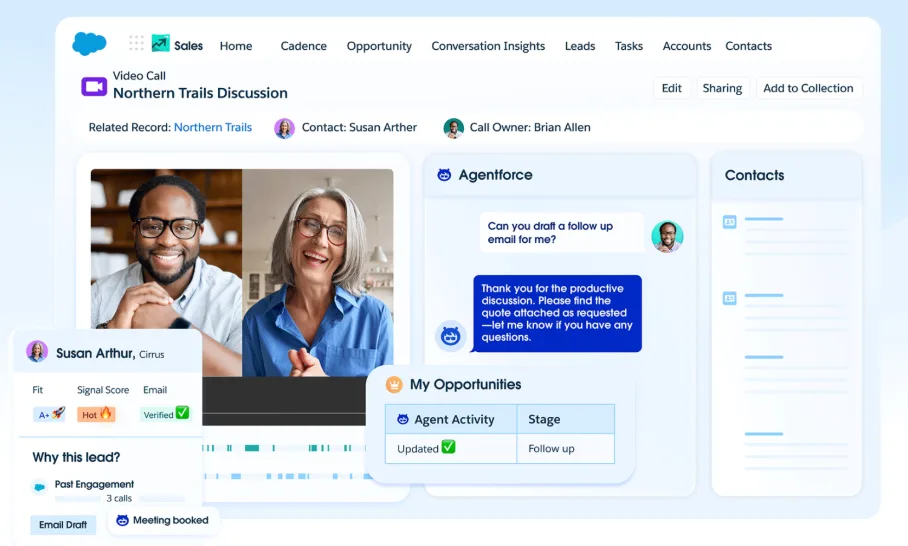Screen dimensions: 908x546
Task: Click user avatar beside follow up question
Action: click(x=667, y=236)
